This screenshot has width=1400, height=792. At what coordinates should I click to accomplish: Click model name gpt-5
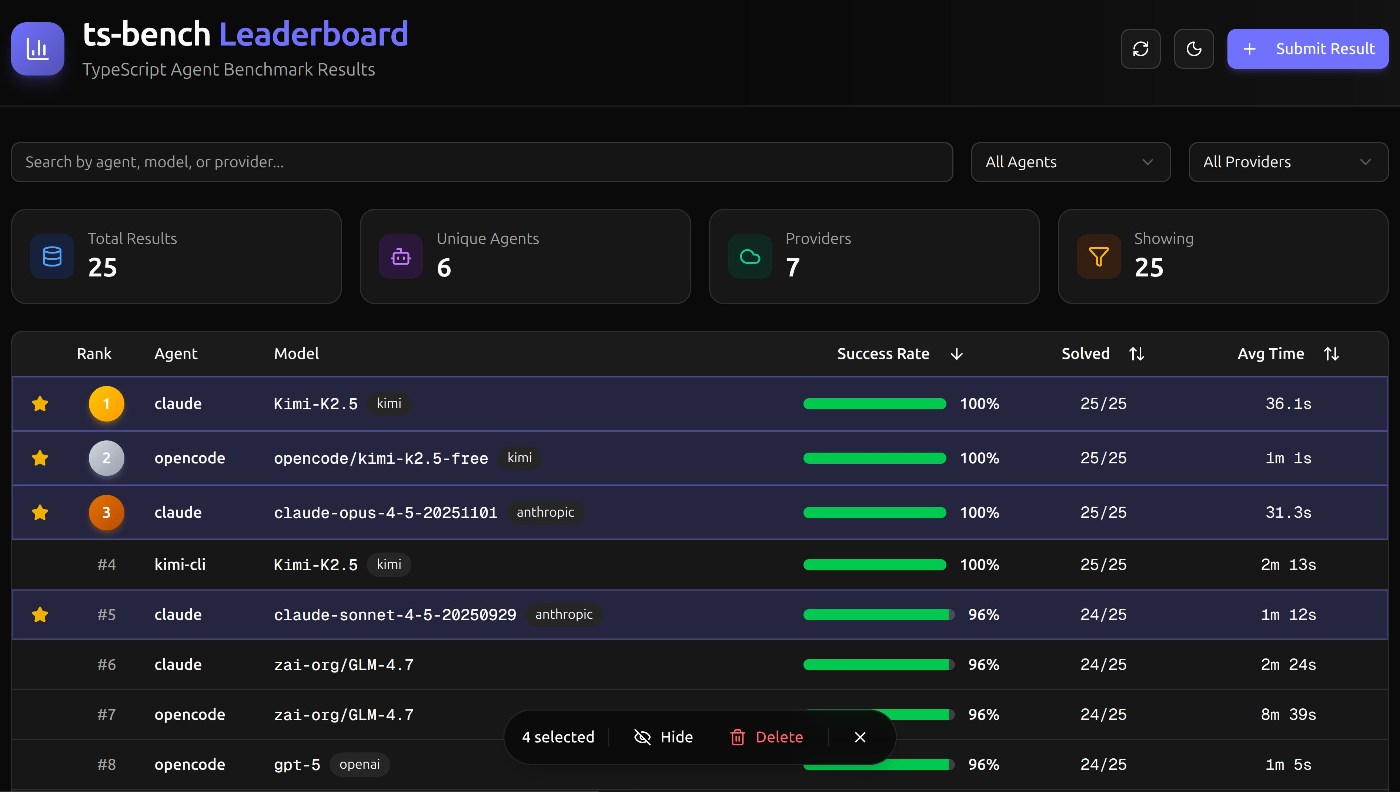[297, 764]
